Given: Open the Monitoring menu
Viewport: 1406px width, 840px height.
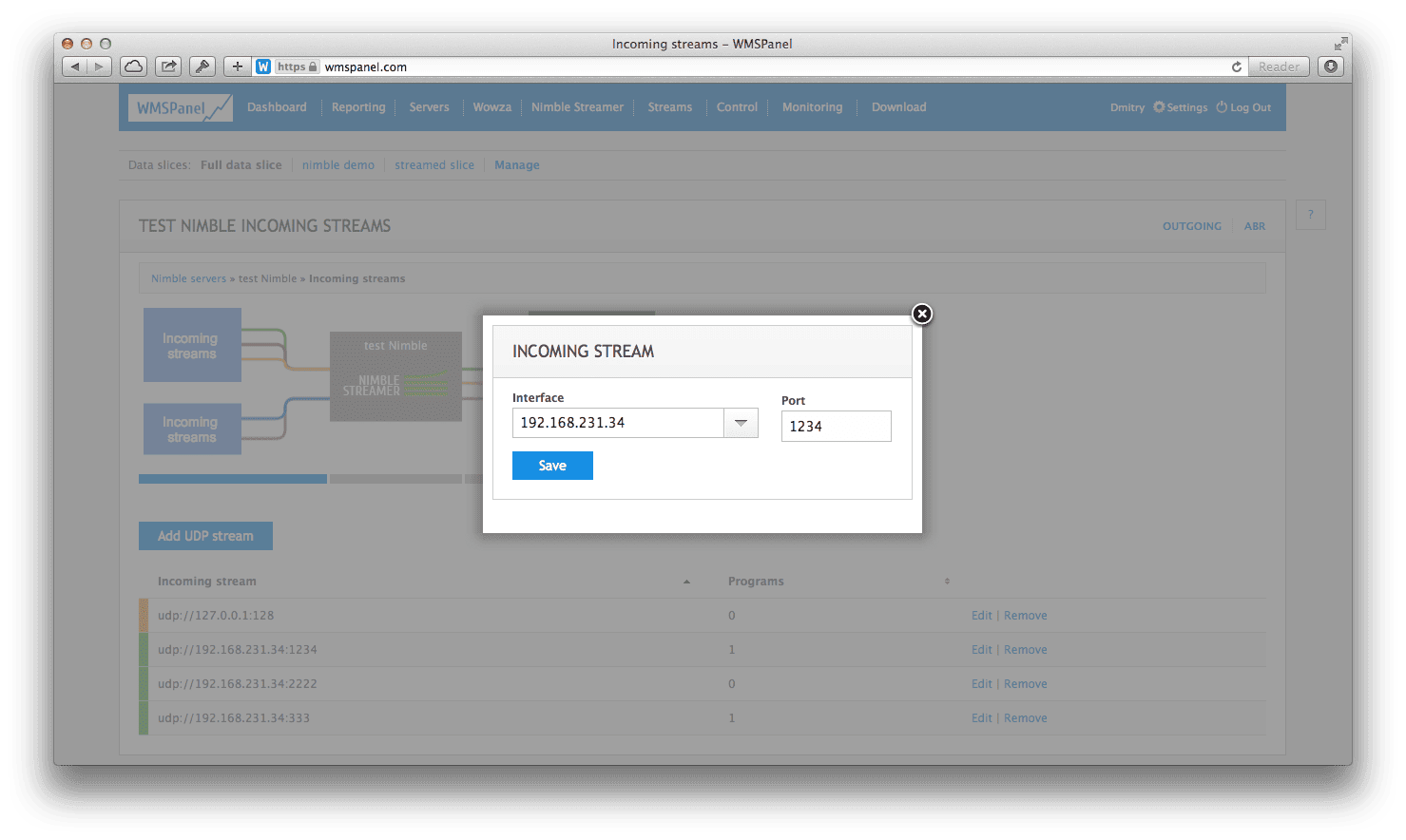Looking at the screenshot, I should pyautogui.click(x=812, y=107).
